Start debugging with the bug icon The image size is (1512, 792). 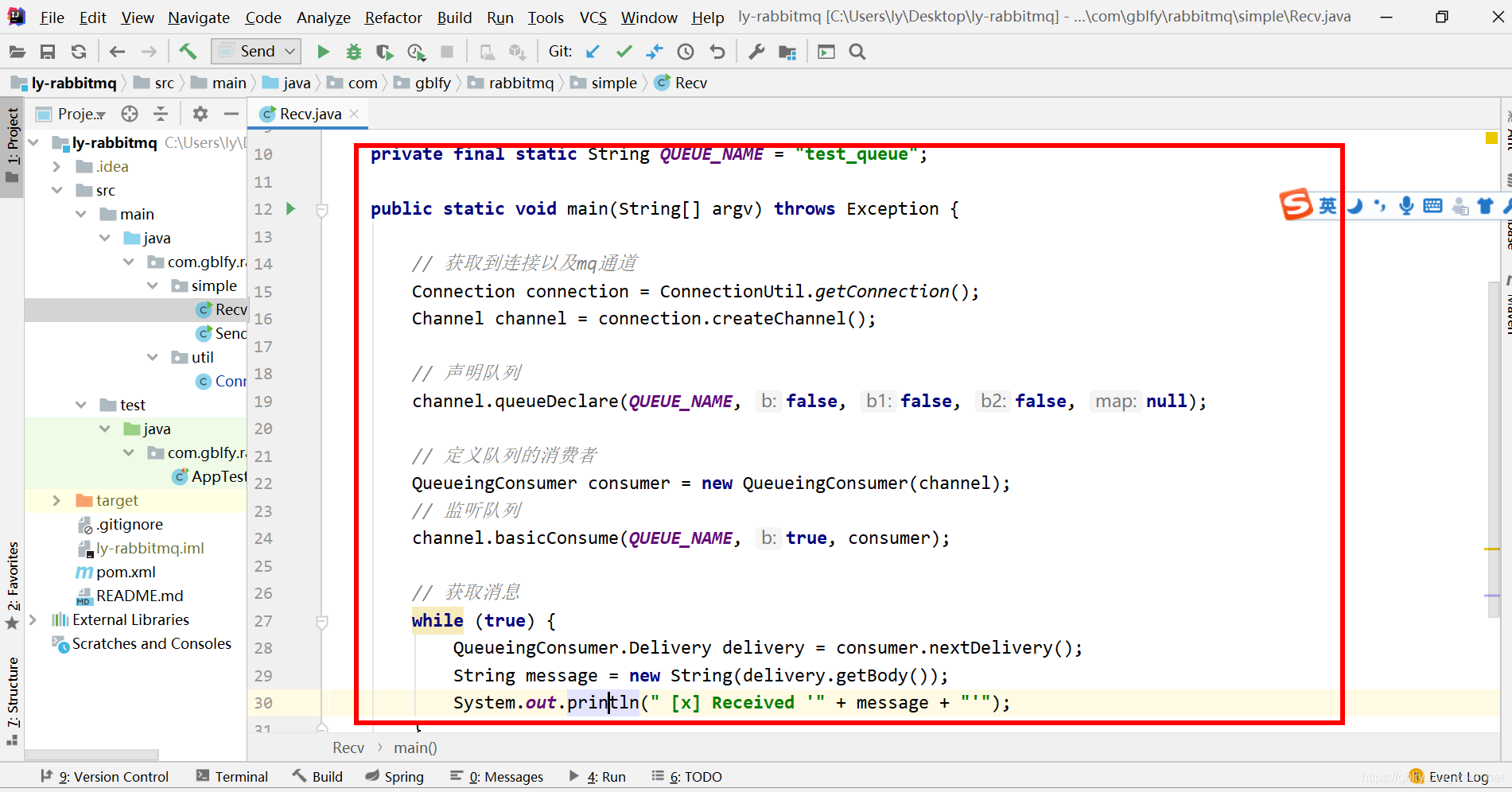[x=354, y=52]
